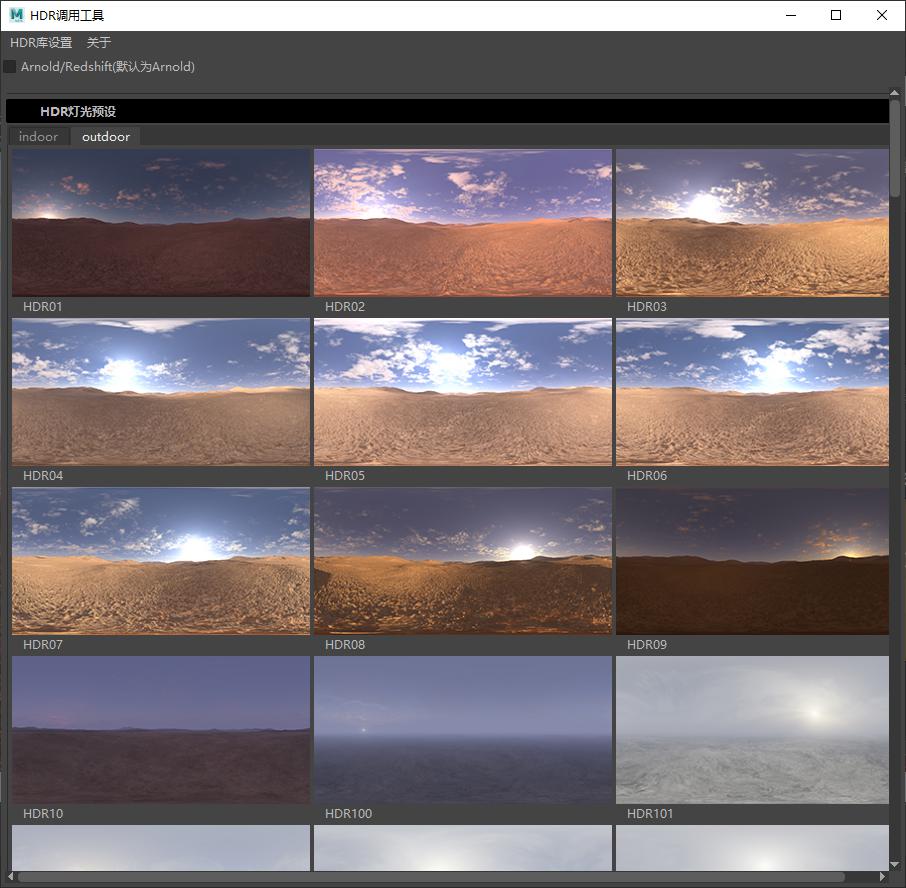Choose the HDR06 preset thumbnail

(x=752, y=392)
